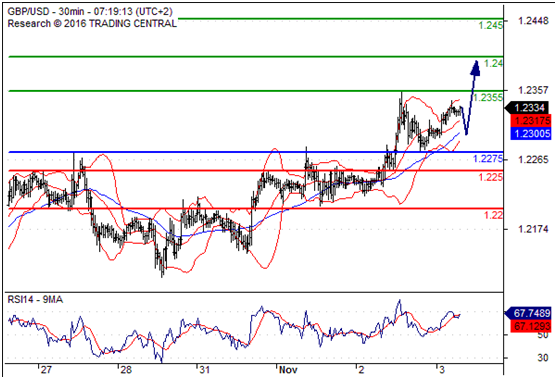Screen dimensions: 557x379
Task: Click the 1.2448 price axis label
Action: pyautogui.click(x=533, y=21)
